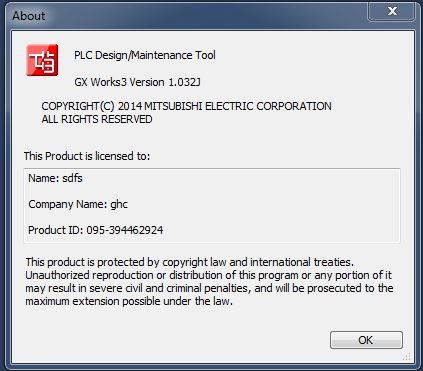Viewport: 423px width, 371px height.
Task: Click the 'Product ID: 095-394462924' line
Action: click(x=96, y=230)
